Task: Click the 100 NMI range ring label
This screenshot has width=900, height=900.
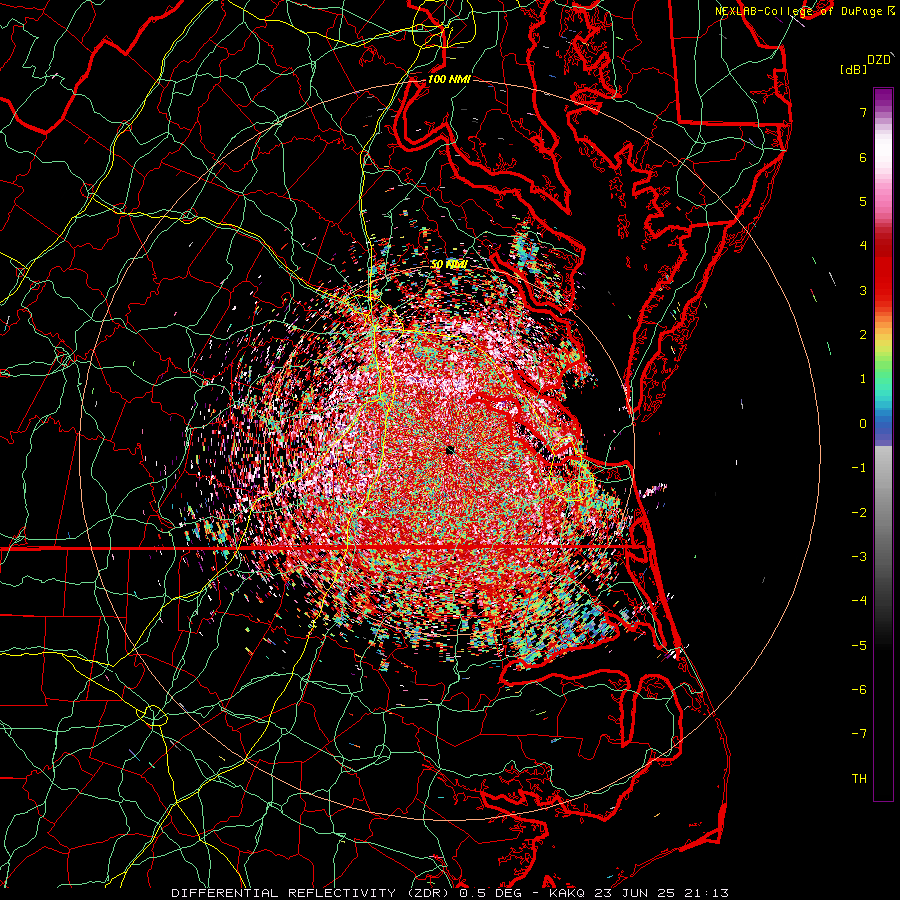Action: [449, 79]
